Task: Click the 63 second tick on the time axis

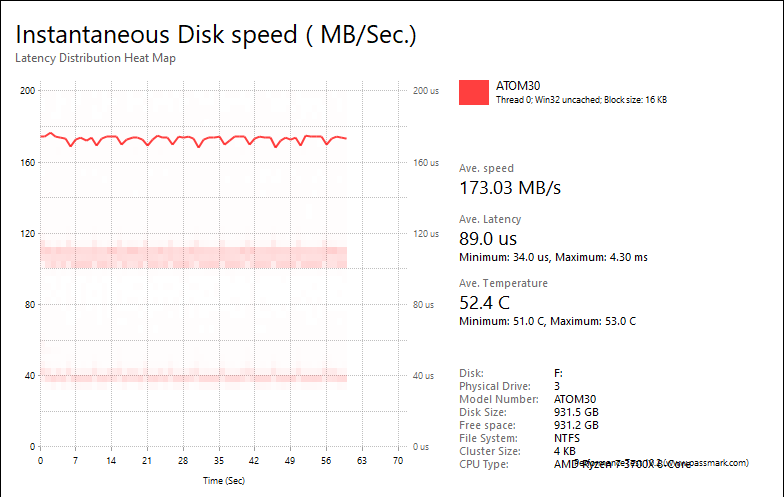Action: coord(362,460)
